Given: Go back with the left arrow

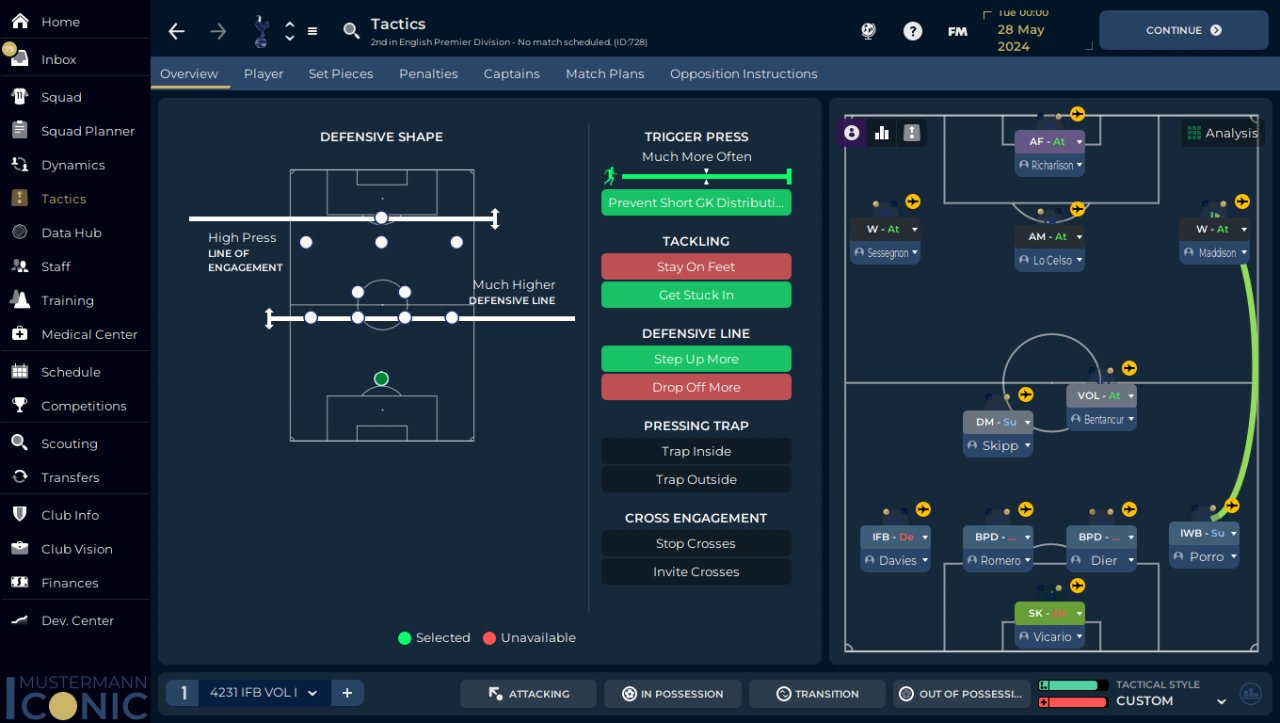Looking at the screenshot, I should click(x=177, y=31).
